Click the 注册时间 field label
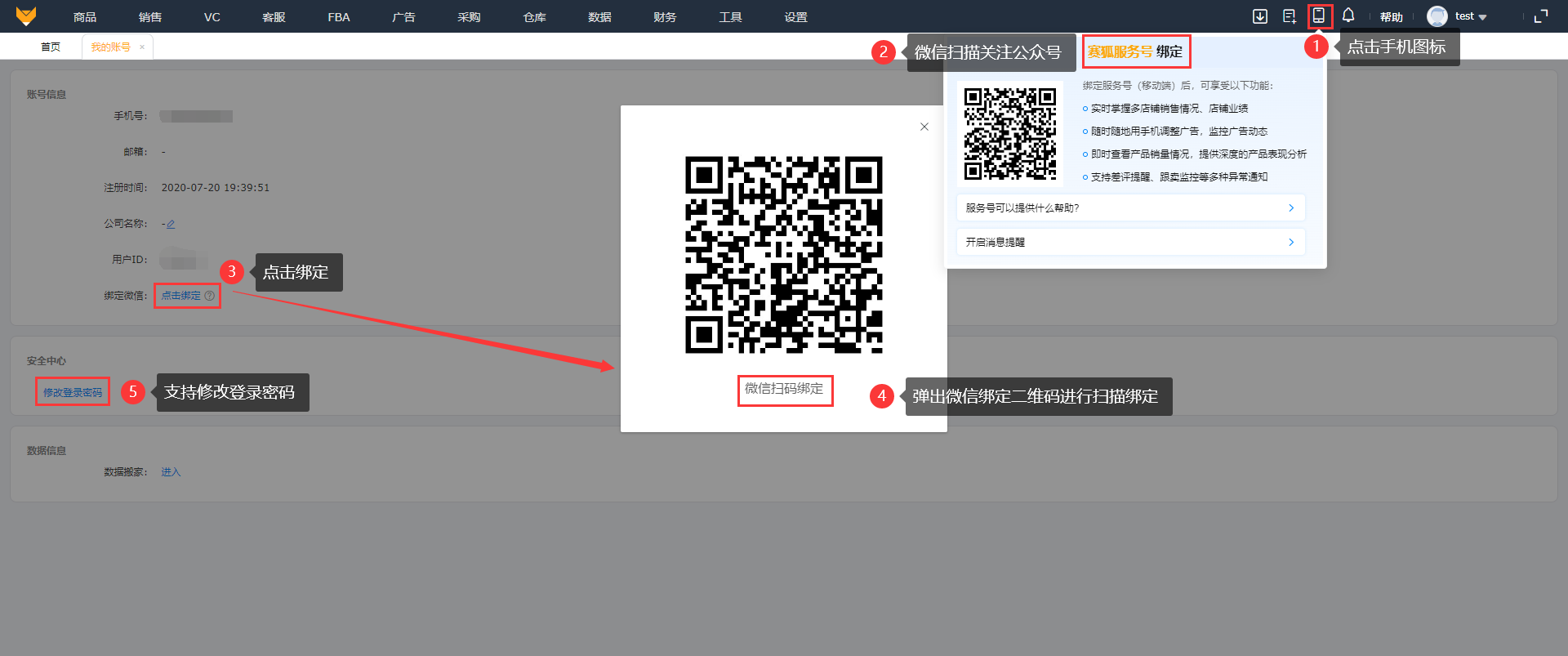Screen dimensions: 1568x656 [x=126, y=188]
